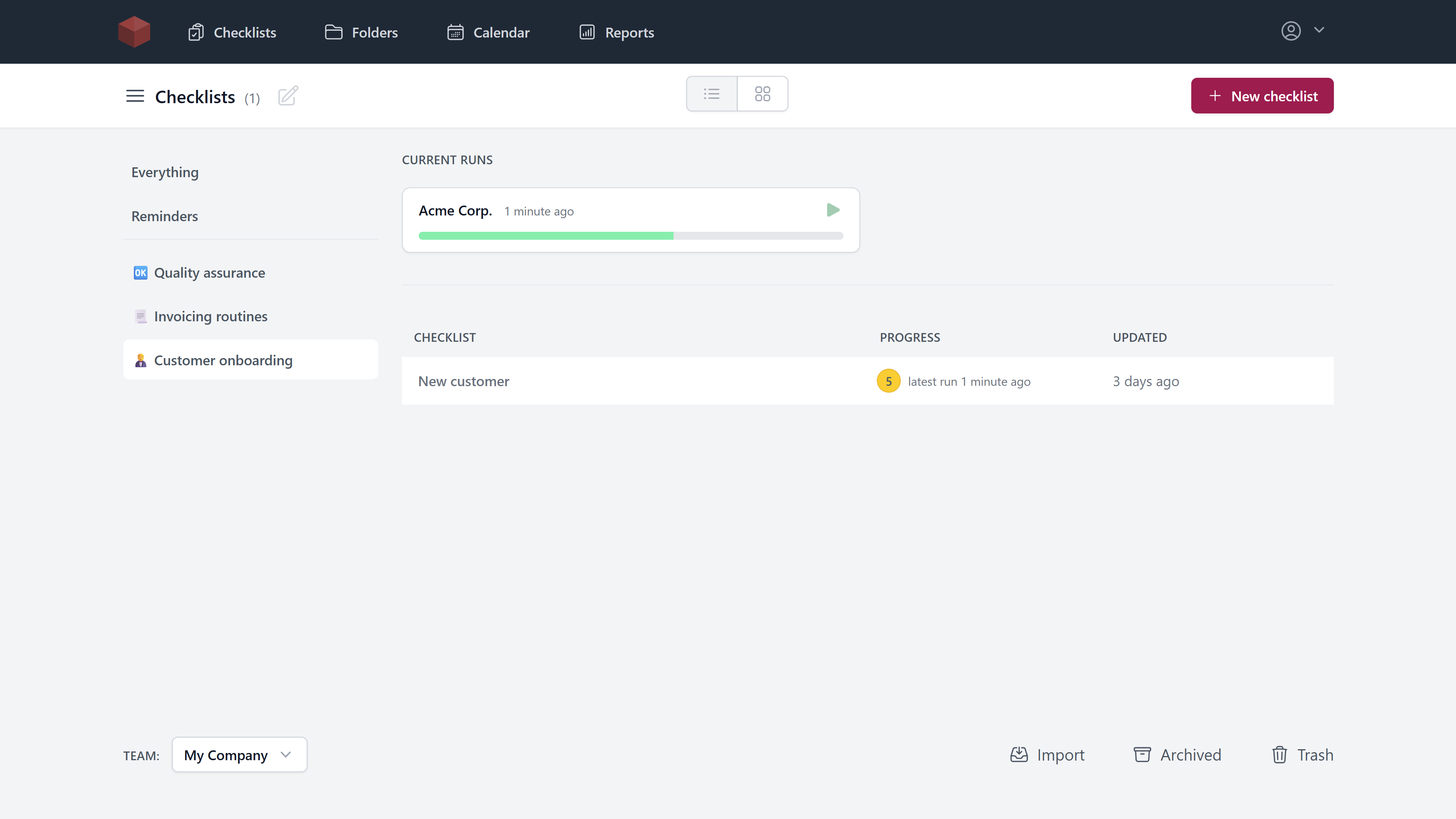Click the Reports chart icon in navbar
Screen dimensions: 1456x819
(x=587, y=32)
